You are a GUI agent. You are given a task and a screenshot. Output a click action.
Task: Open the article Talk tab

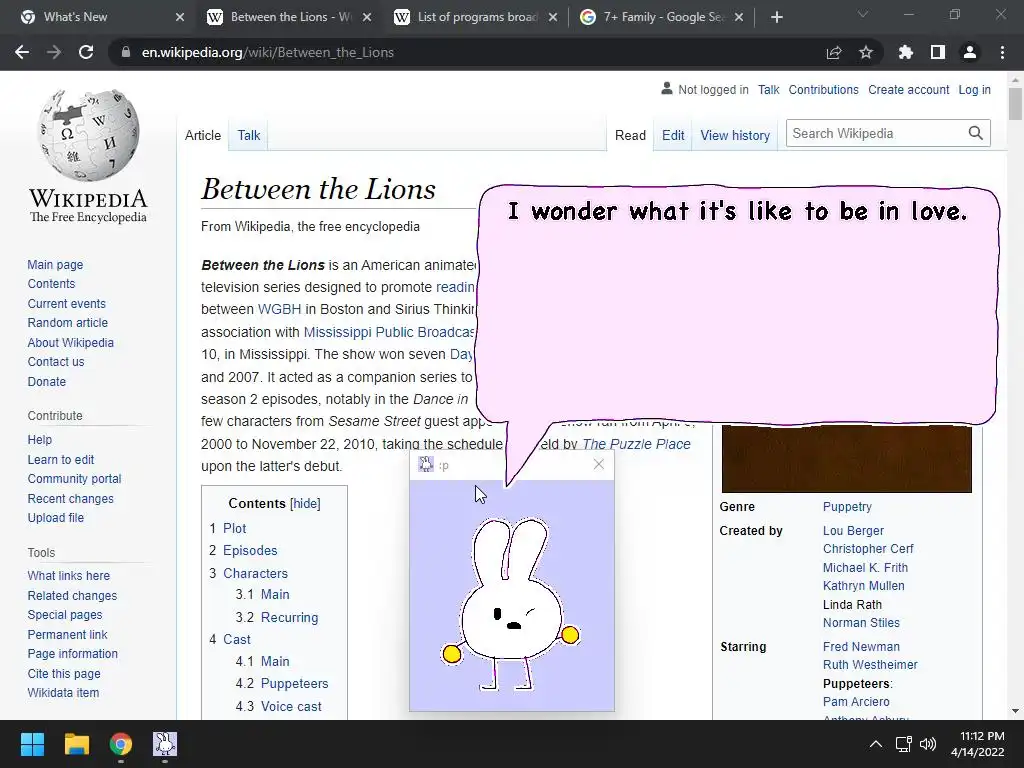248,135
